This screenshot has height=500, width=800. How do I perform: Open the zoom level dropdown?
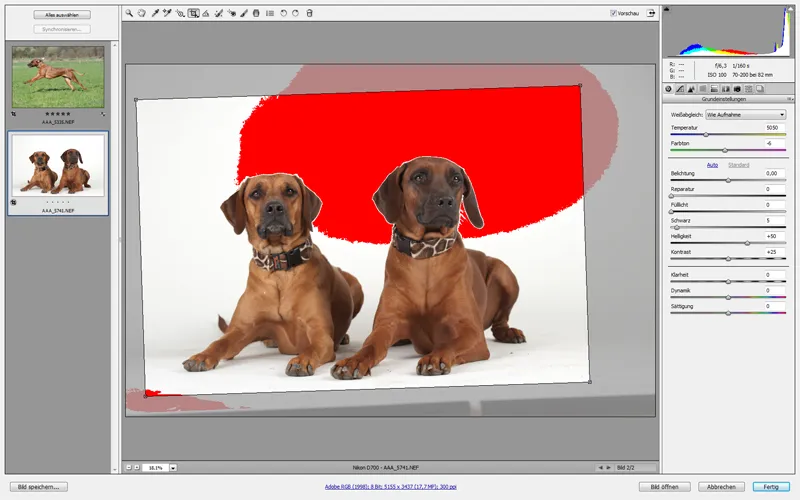[x=173, y=468]
